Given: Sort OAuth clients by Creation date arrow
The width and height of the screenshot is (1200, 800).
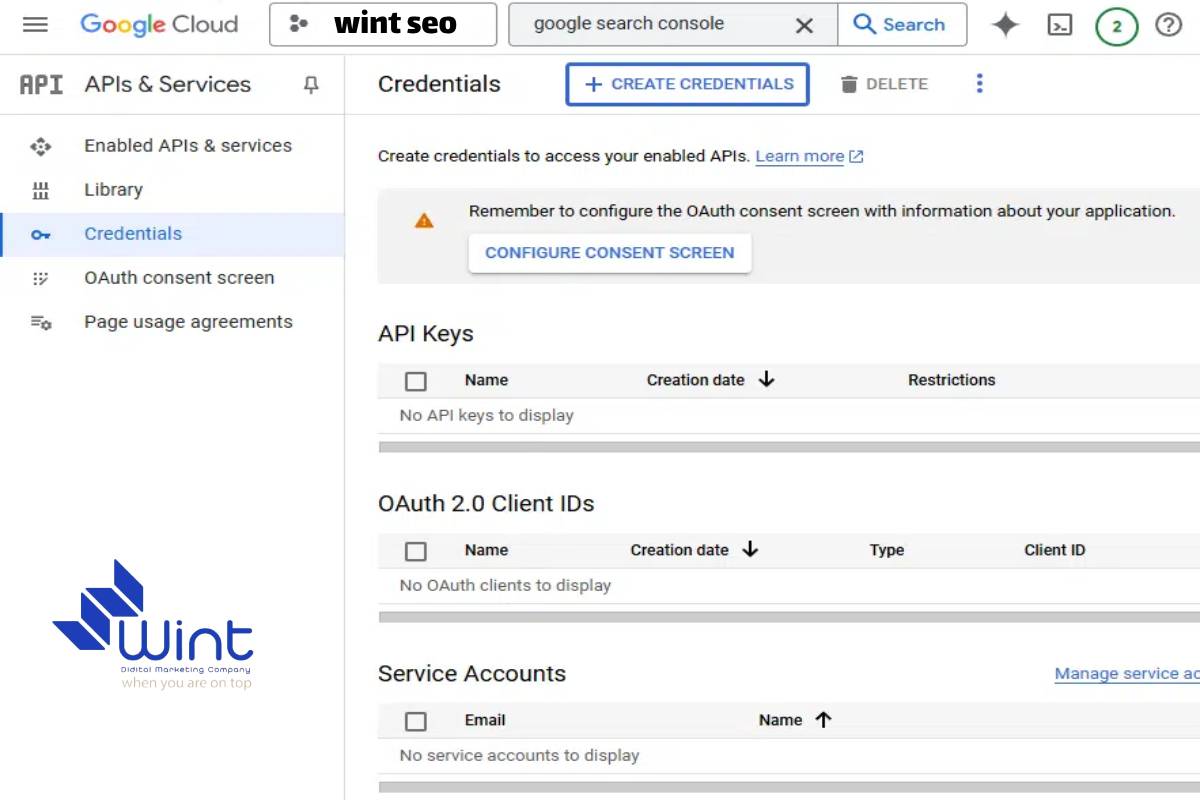Looking at the screenshot, I should (x=750, y=550).
